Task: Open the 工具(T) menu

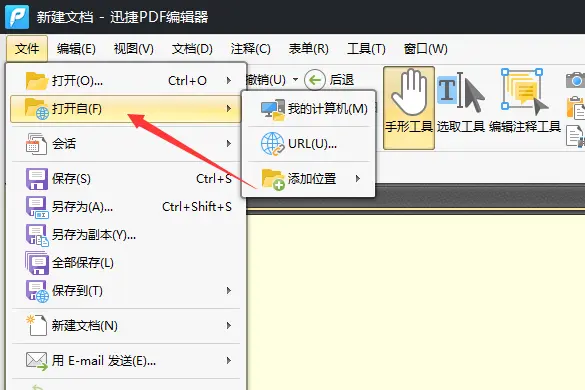Action: tap(366, 49)
